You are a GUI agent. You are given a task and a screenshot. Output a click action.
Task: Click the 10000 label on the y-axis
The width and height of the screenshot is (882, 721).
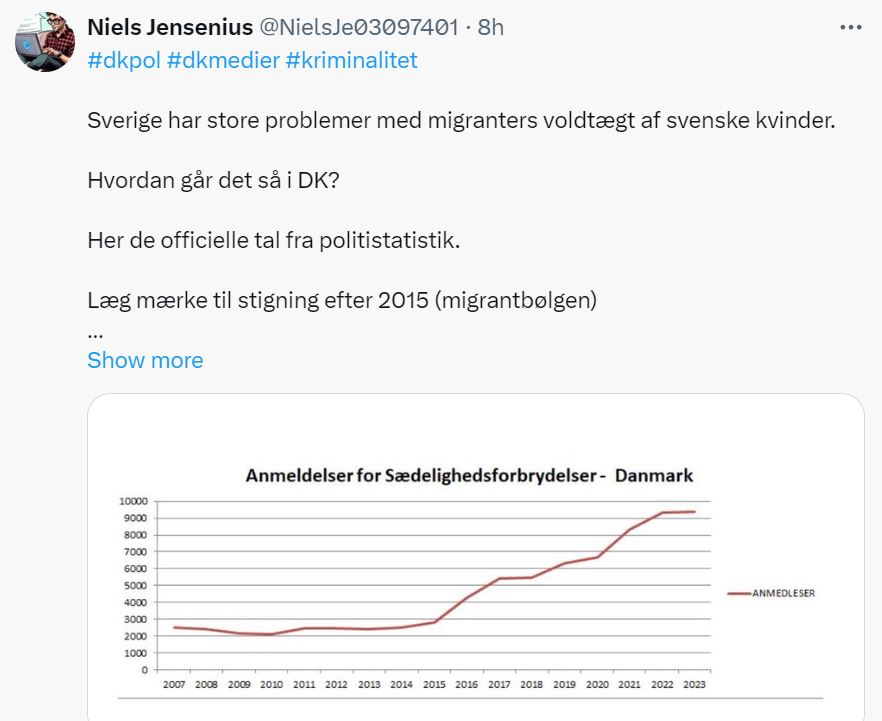click(x=133, y=501)
